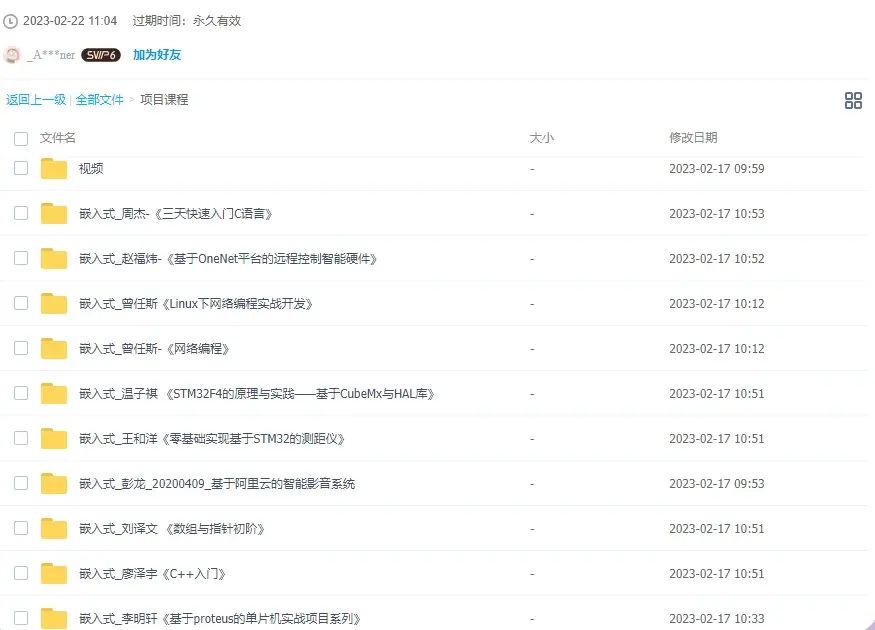Click the 项目课程 breadcrumb label
This screenshot has height=630, width=875.
(164, 100)
